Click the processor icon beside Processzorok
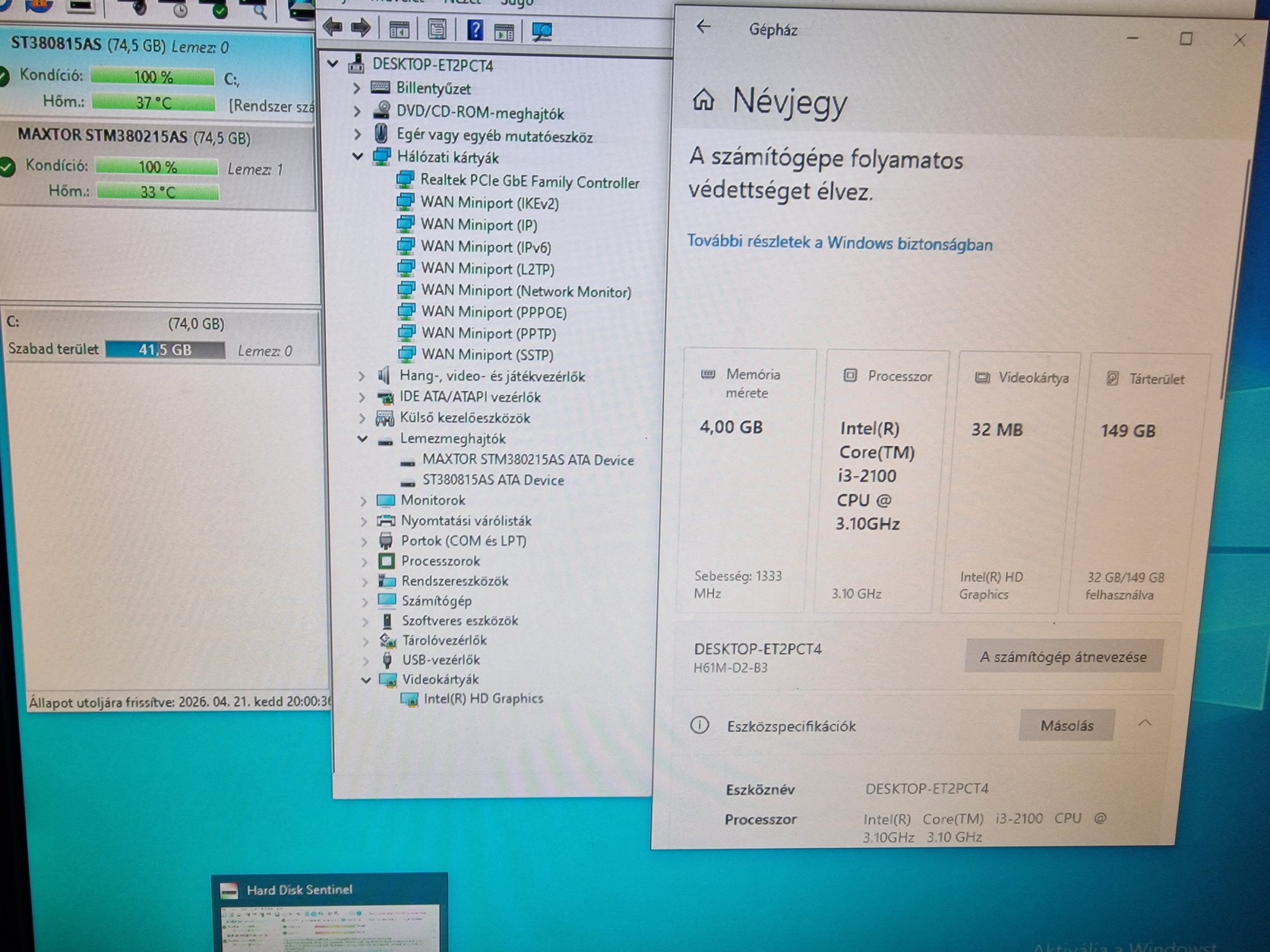The image size is (1270, 952). 387,561
